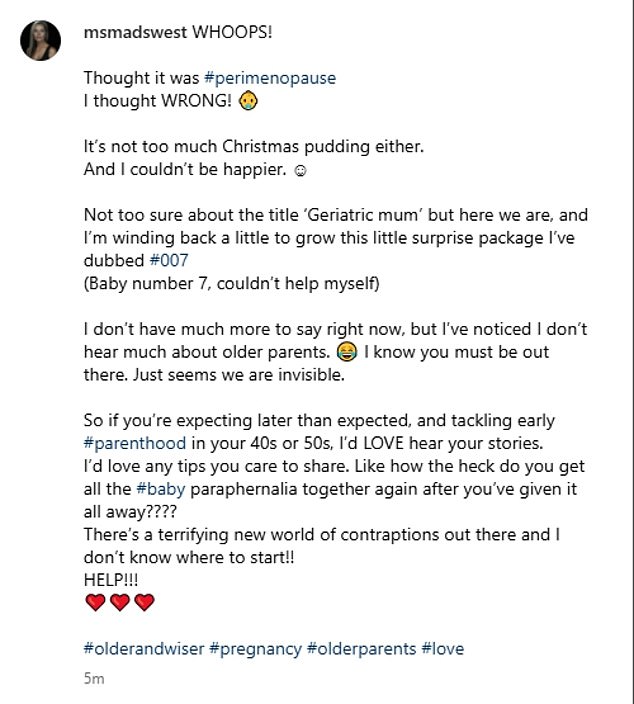This screenshot has width=634, height=704.
Task: Click the msmadswest username
Action: (x=135, y=32)
